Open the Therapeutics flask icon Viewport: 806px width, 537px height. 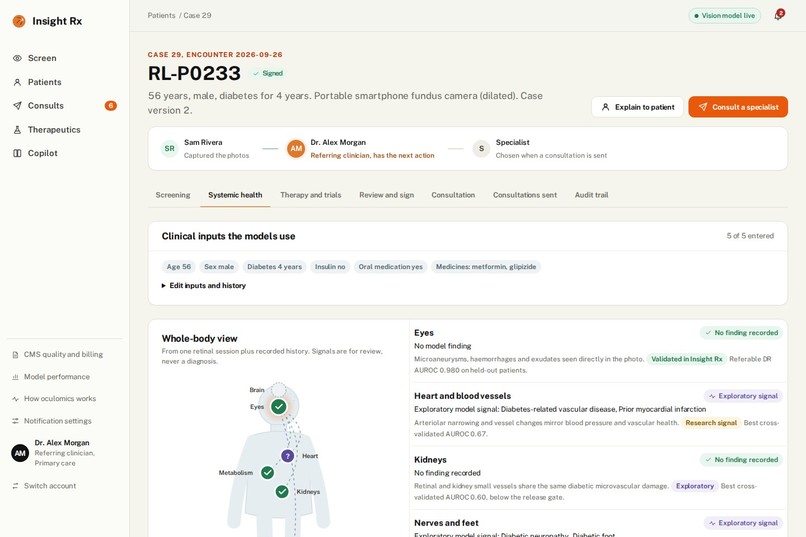click(17, 129)
